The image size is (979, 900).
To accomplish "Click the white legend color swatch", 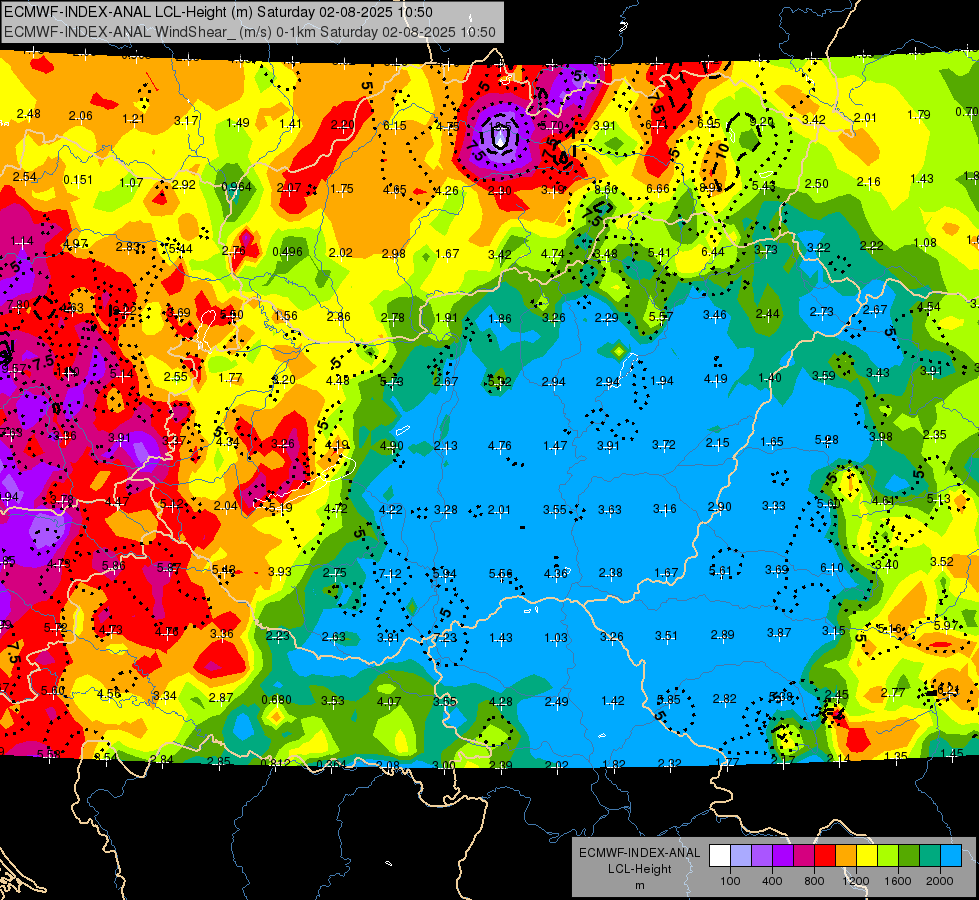I will (x=720, y=856).
